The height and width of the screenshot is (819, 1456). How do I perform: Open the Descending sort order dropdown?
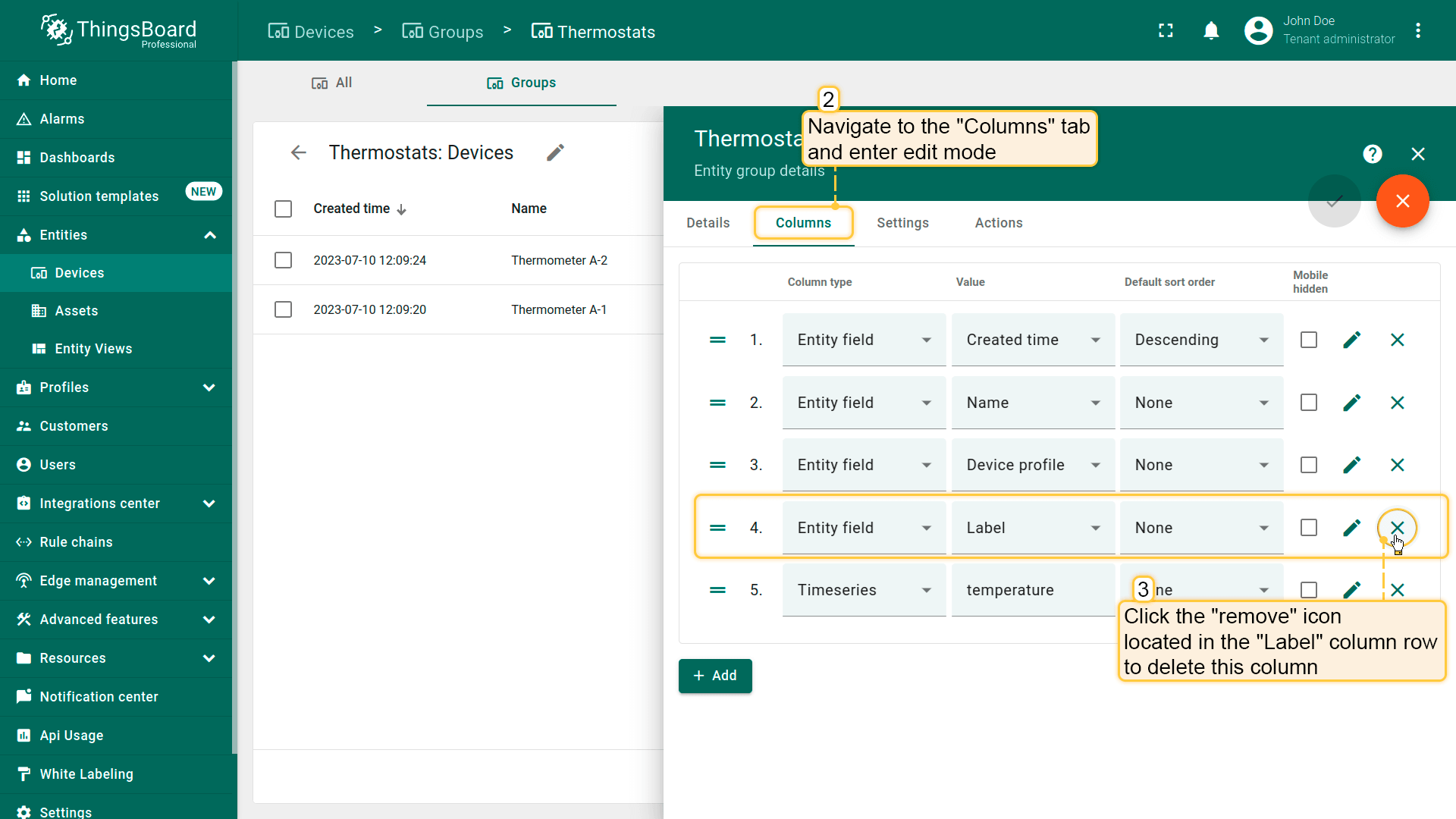click(1200, 340)
